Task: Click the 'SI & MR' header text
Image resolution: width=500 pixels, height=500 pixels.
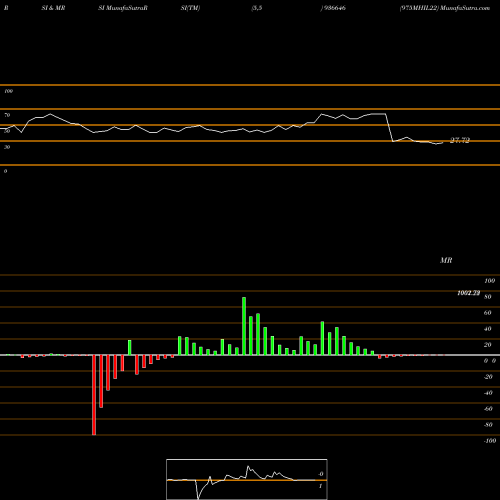Action: click(x=53, y=8)
